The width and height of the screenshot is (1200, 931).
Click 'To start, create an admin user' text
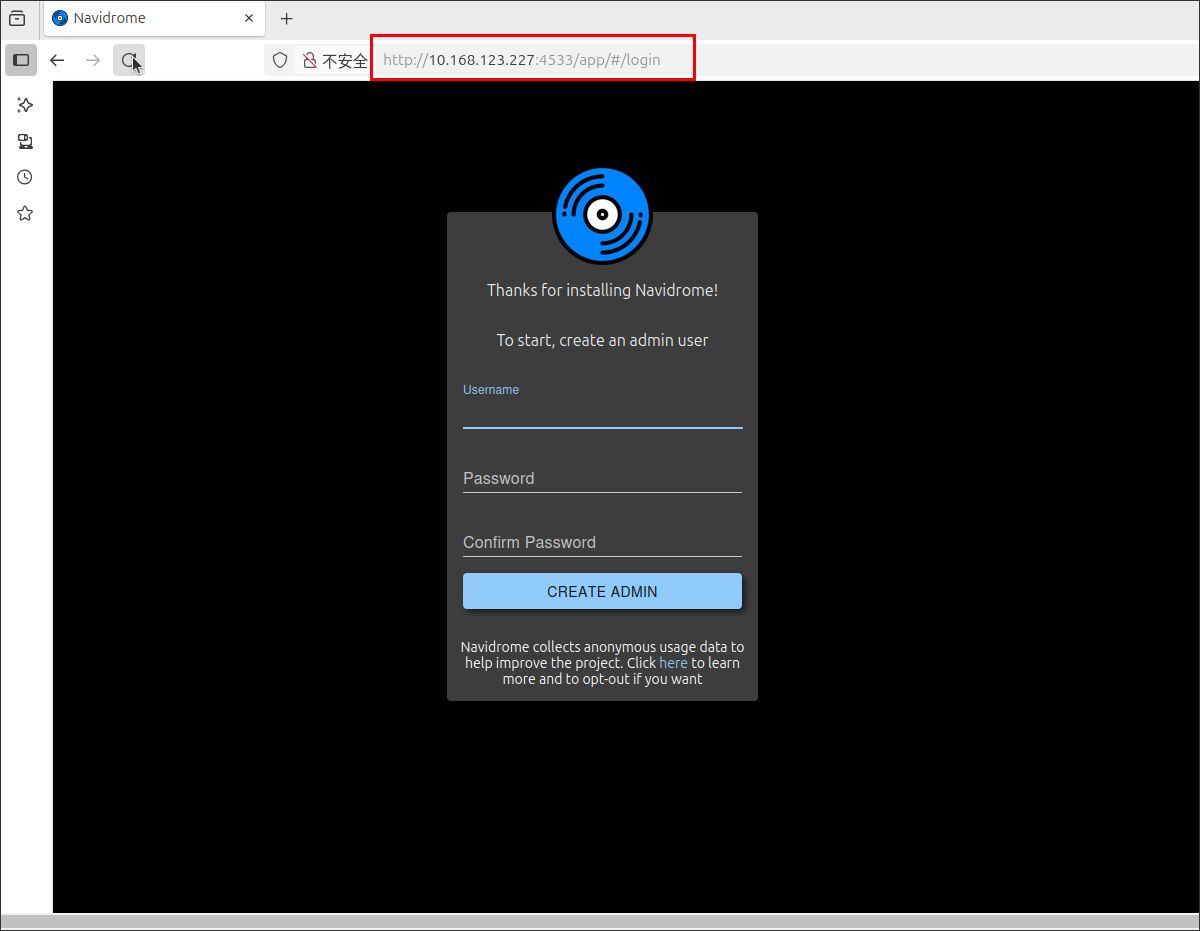pyautogui.click(x=602, y=340)
